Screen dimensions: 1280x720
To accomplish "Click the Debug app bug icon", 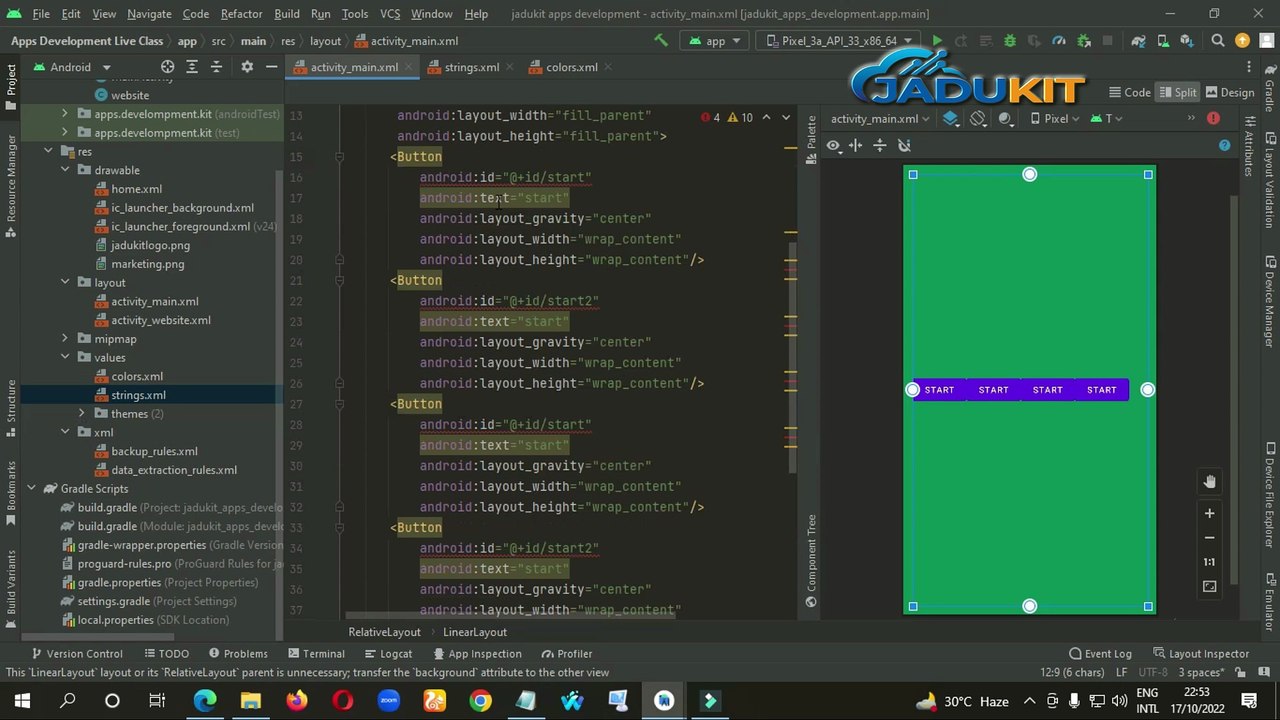I will coord(1009,41).
